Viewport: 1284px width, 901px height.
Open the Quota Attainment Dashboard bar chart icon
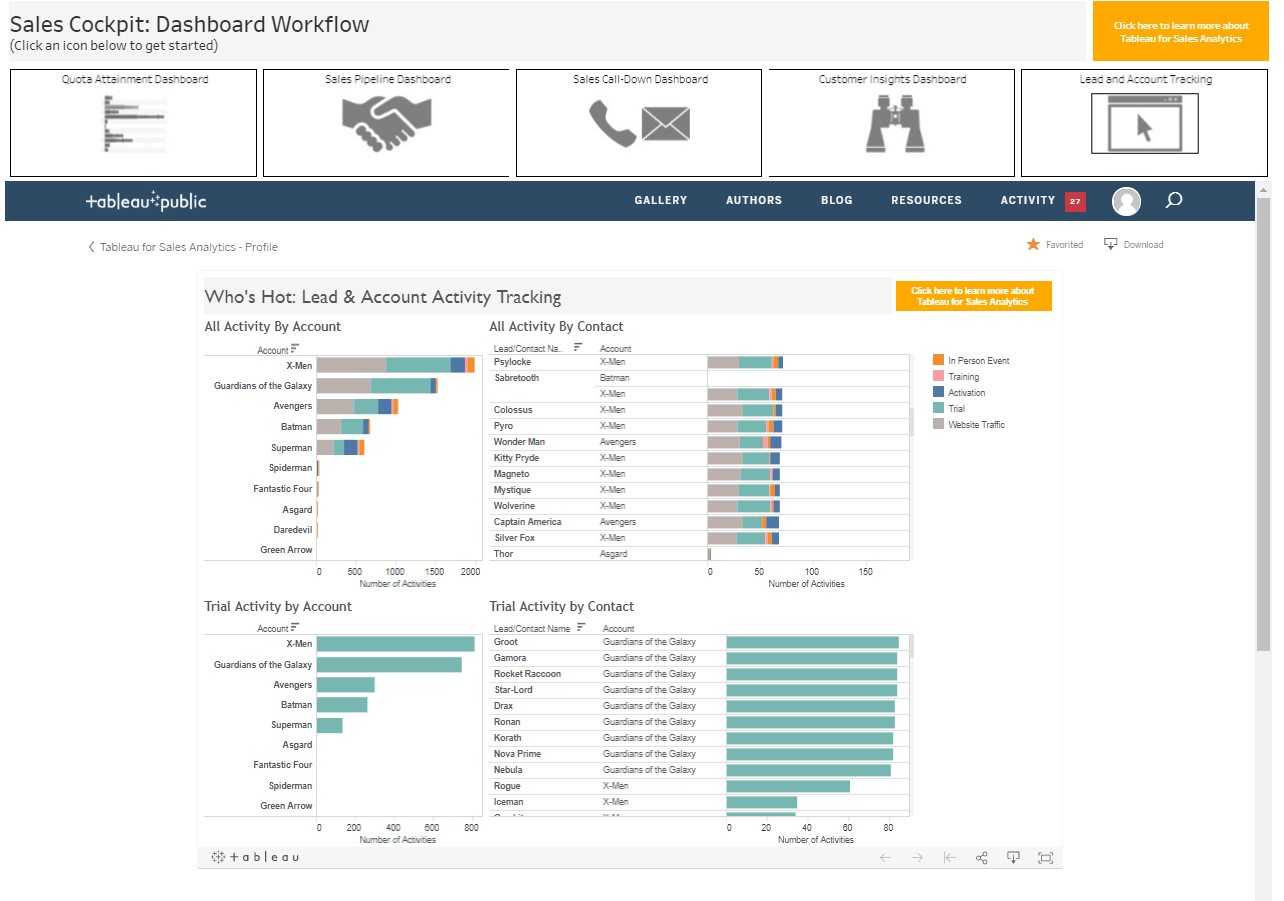[x=134, y=123]
